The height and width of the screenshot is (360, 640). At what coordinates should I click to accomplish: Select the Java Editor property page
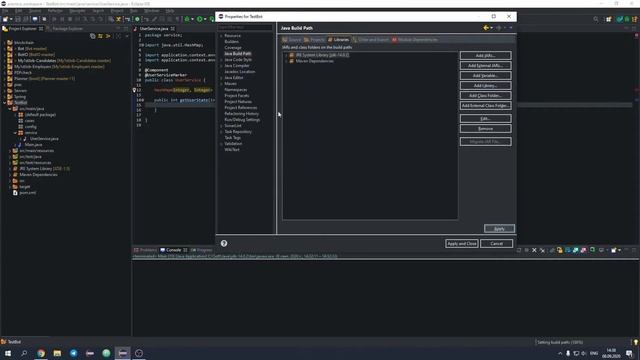tap(234, 78)
